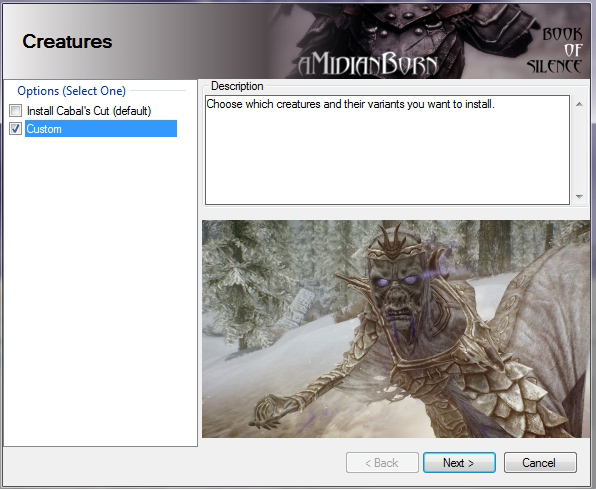Screen dimensions: 596x489
Task: Go back with the Back button
Action: pos(382,462)
